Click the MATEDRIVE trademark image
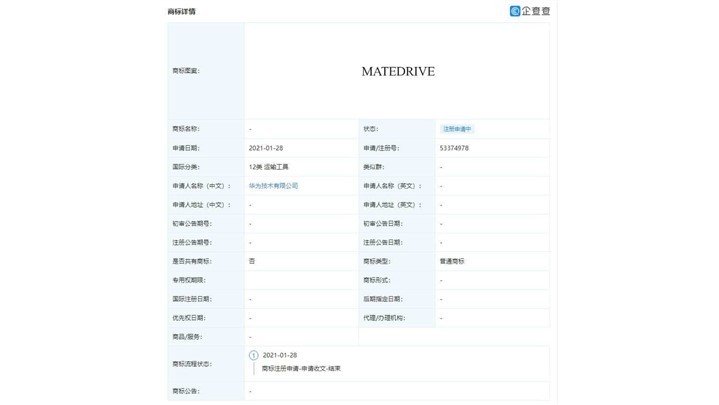 tap(397, 72)
